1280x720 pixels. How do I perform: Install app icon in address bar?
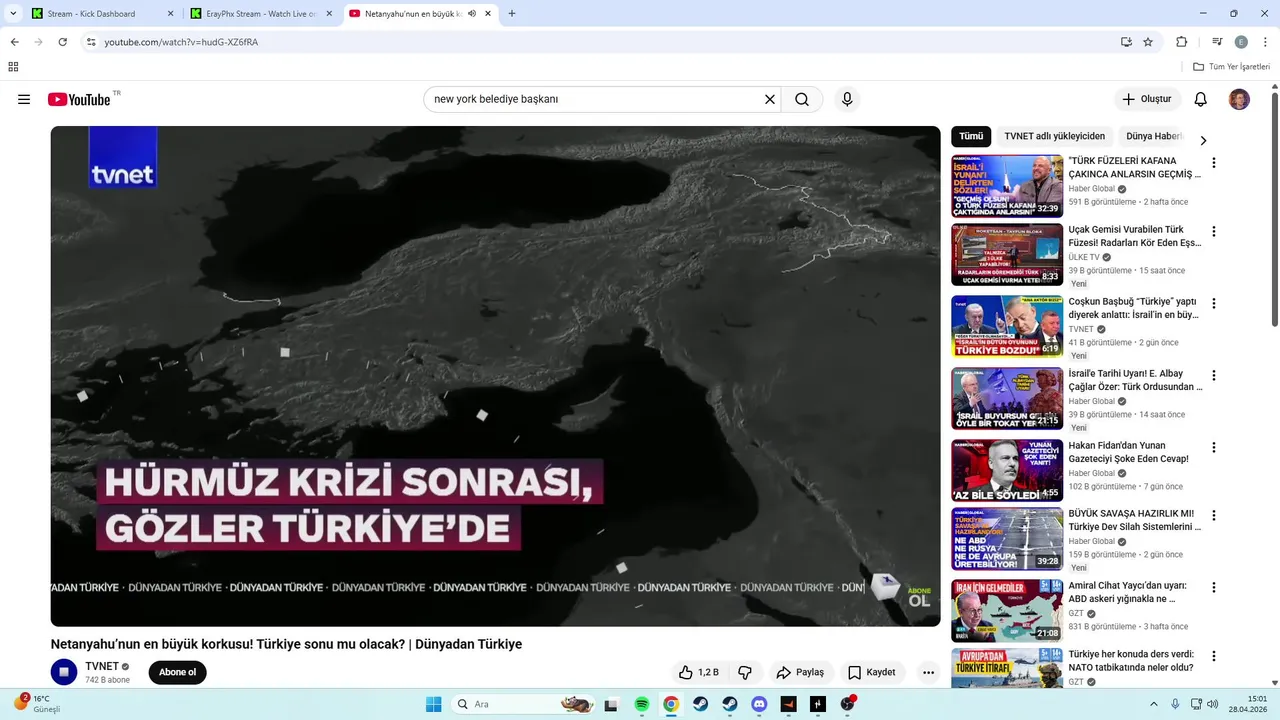[x=1126, y=42]
